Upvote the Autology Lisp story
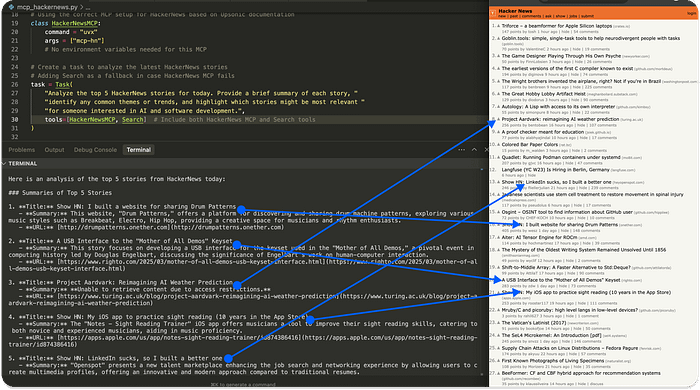Viewport: 700px width, 390px height. point(498,107)
